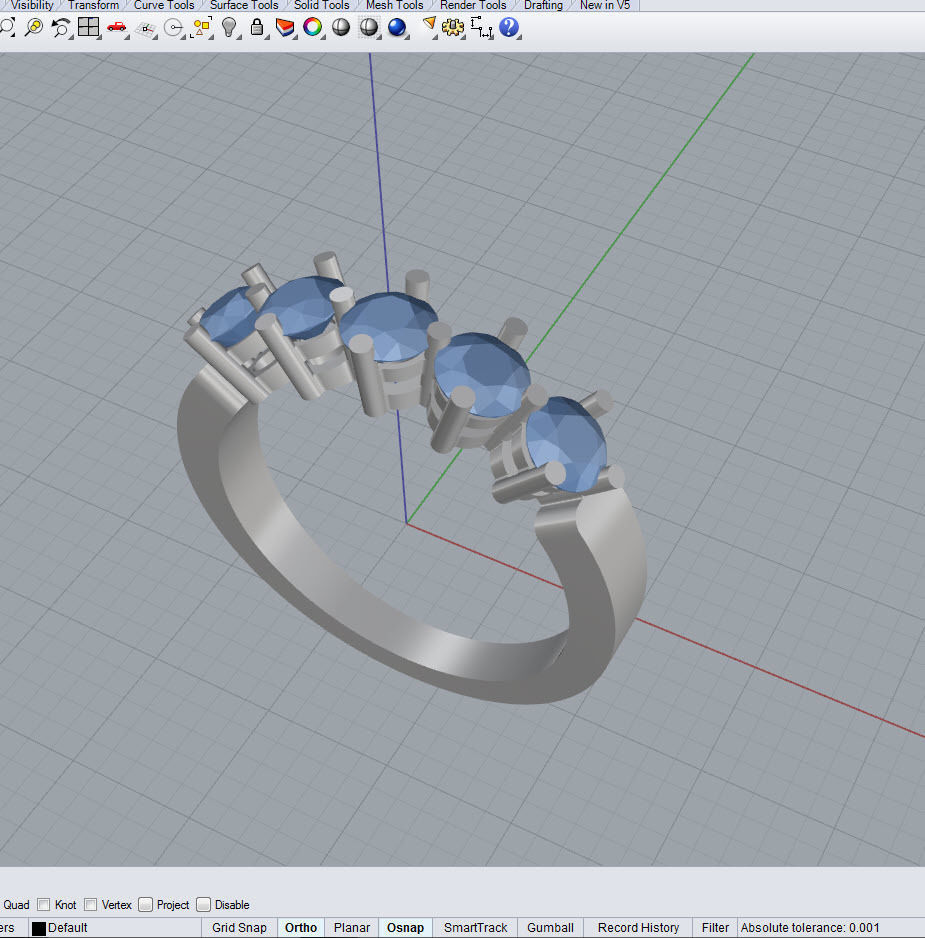
Task: Open the Transform toolbar tab
Action: 93,5
